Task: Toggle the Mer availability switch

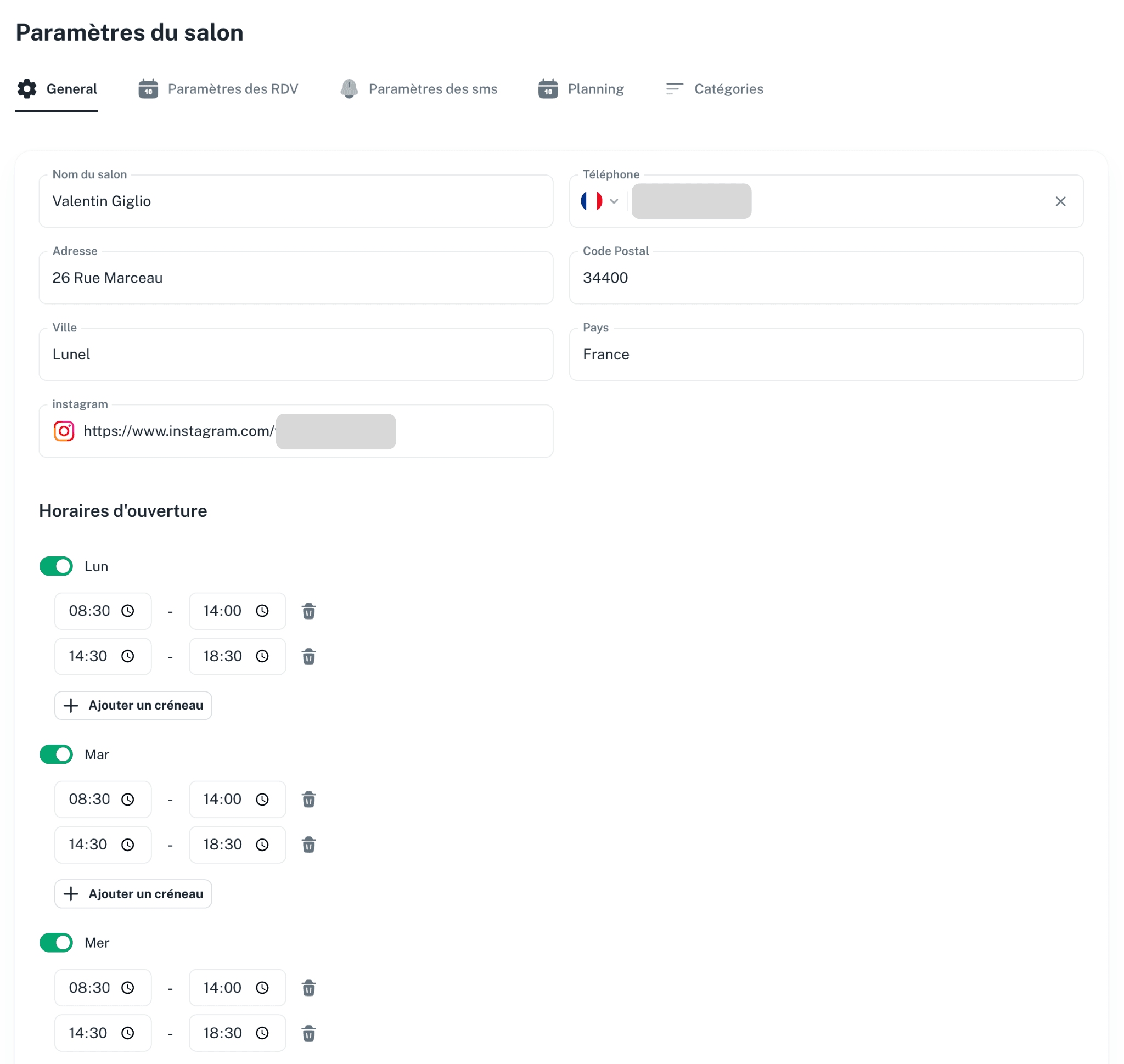Action: [x=55, y=943]
